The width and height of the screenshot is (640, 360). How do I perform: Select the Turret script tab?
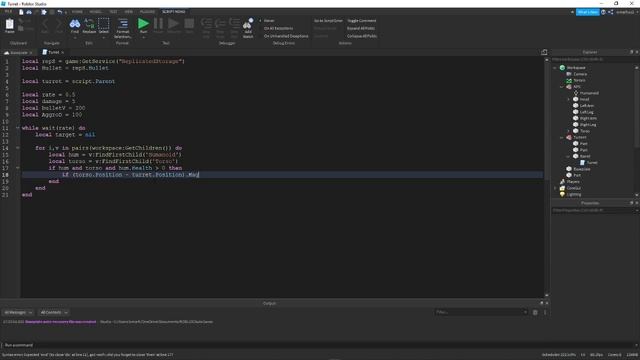[53, 52]
